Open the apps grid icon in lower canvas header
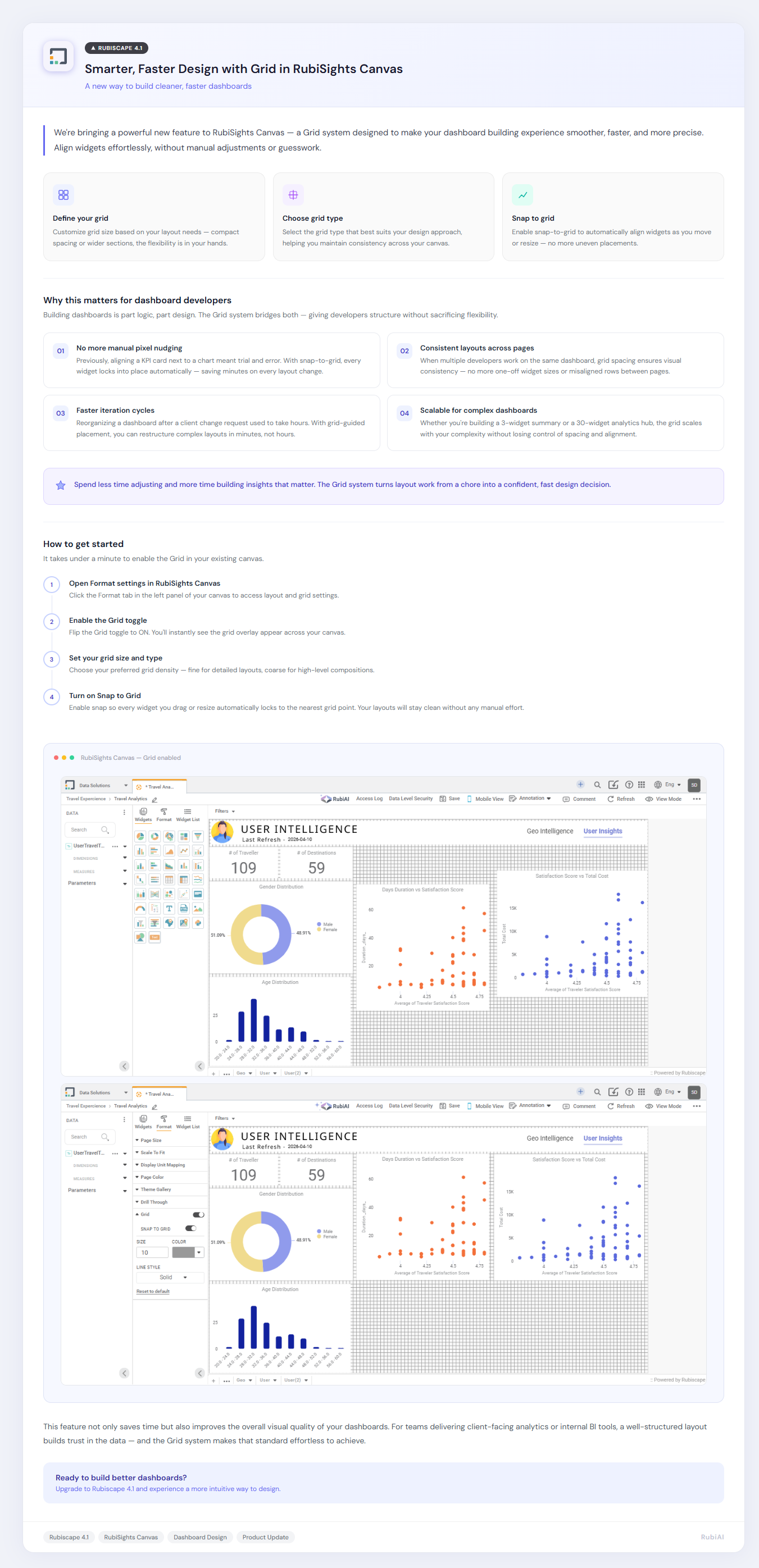759x1568 pixels. point(642,1092)
